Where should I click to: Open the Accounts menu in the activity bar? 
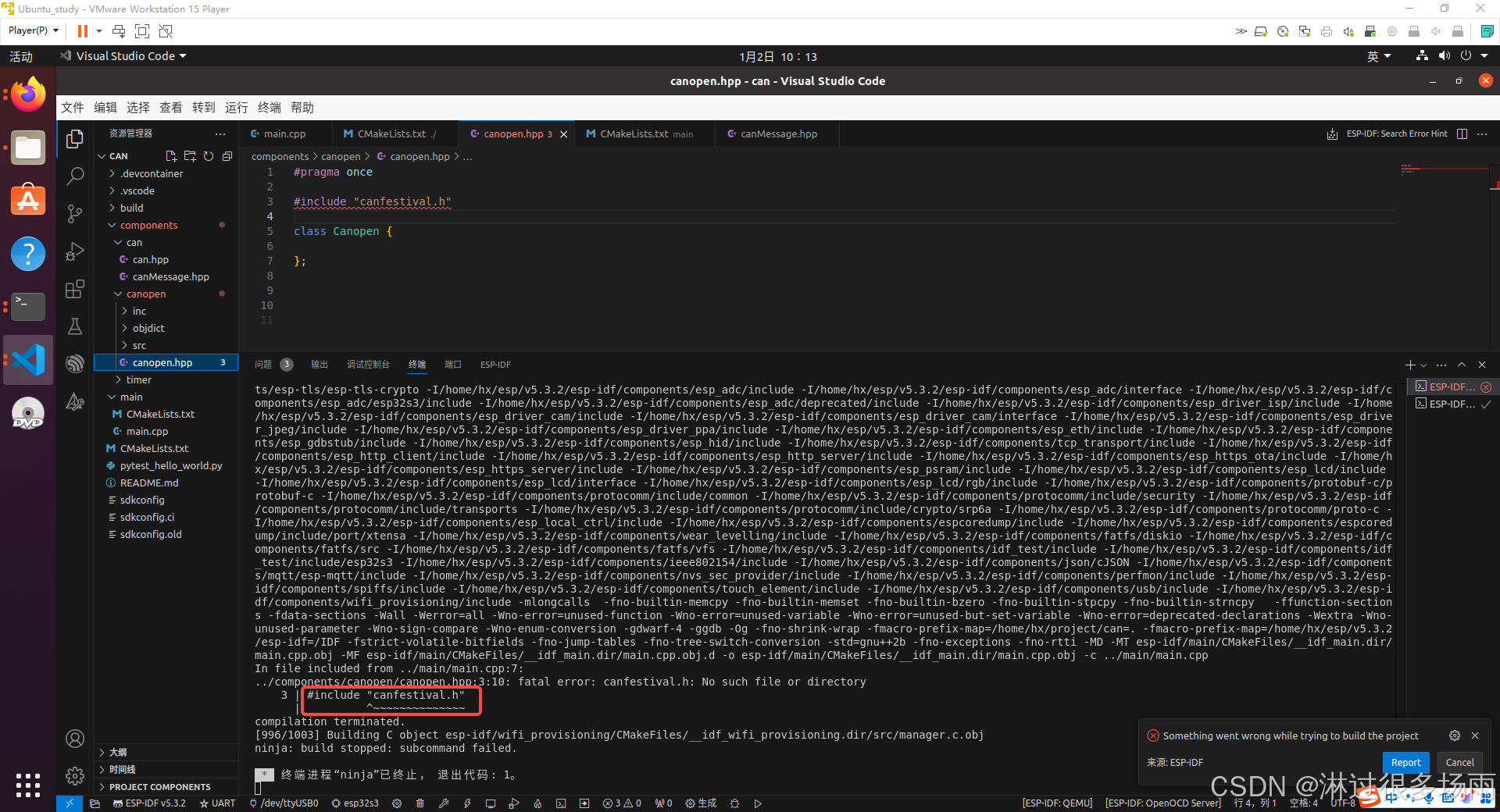tap(75, 739)
